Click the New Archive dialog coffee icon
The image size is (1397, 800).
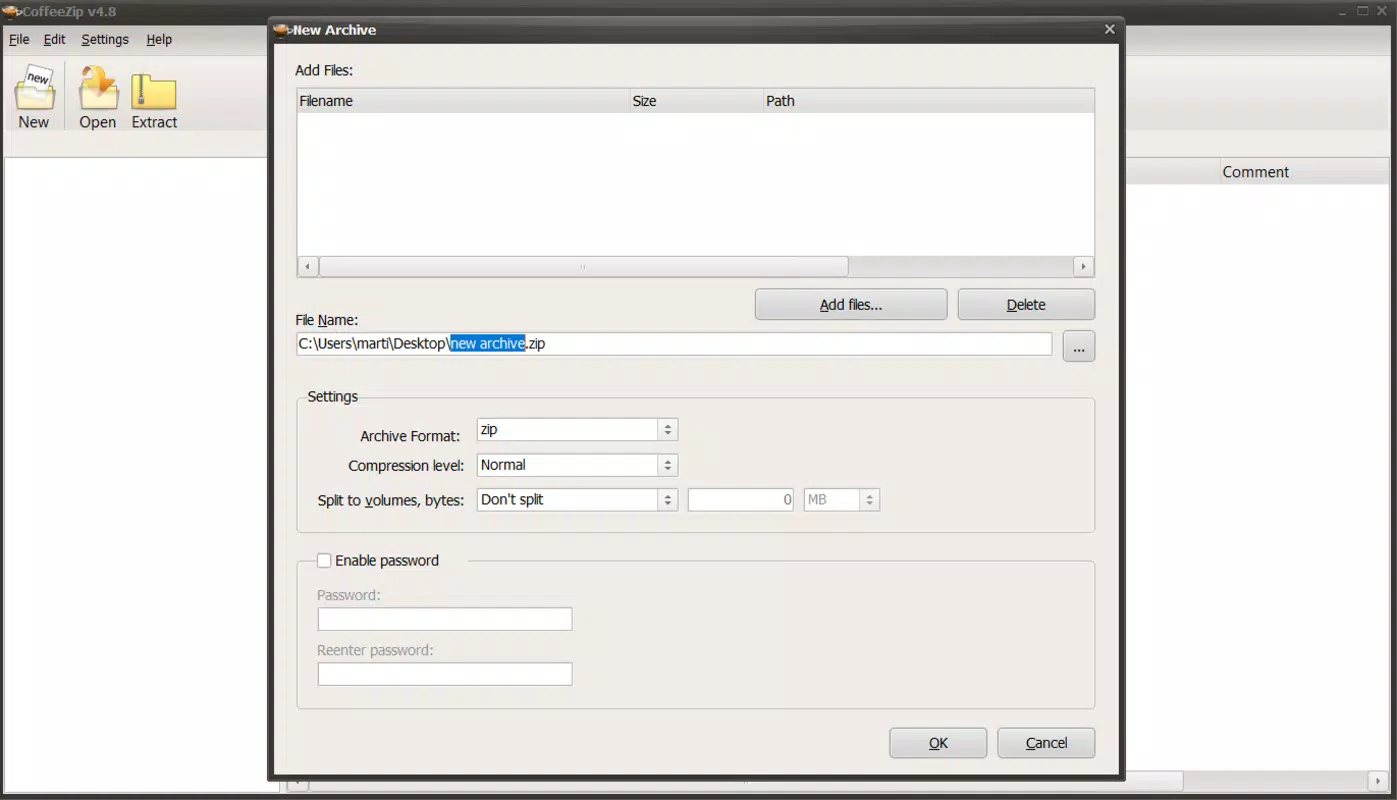282,30
